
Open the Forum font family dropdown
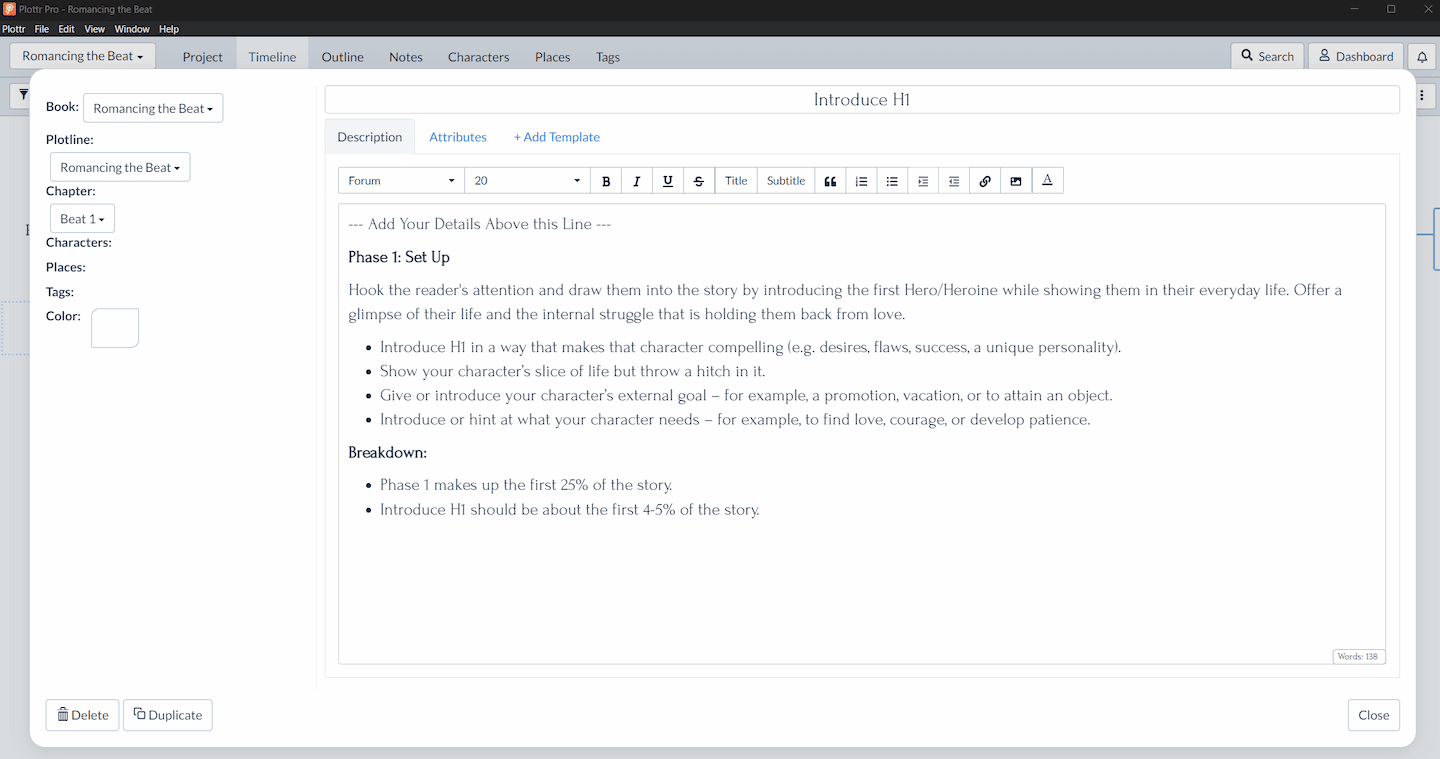tap(401, 181)
